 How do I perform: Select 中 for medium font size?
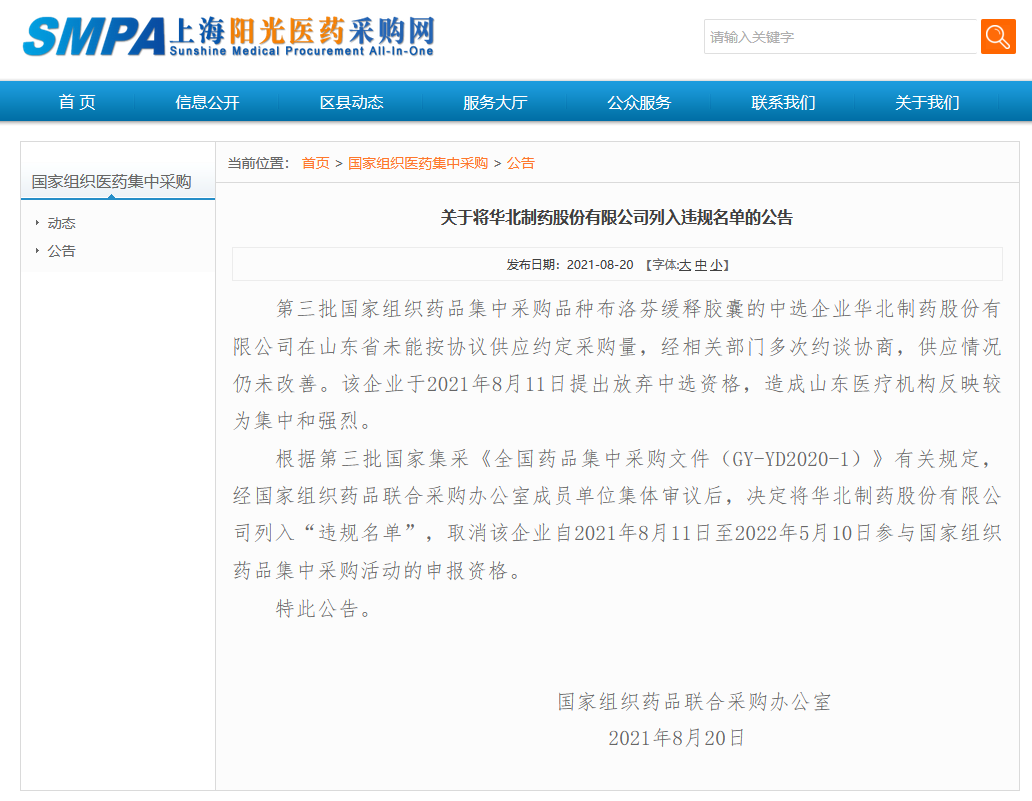point(699,264)
